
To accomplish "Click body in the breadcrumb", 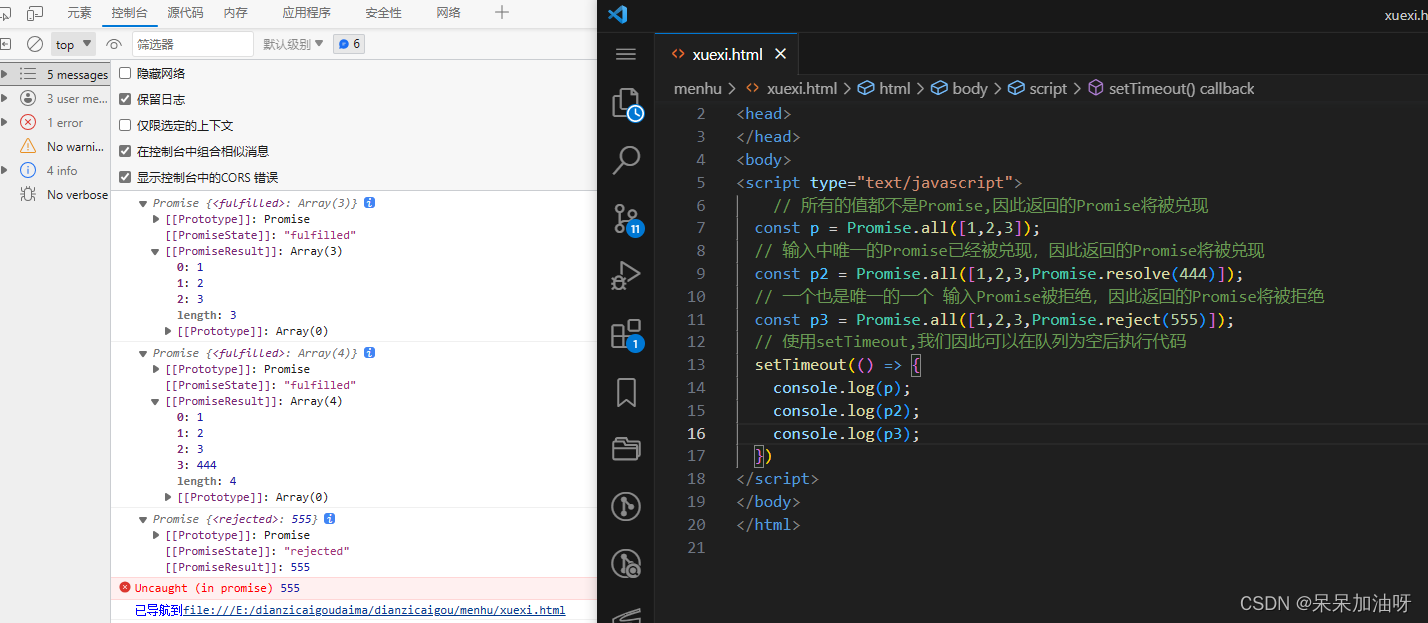I will pos(969,88).
